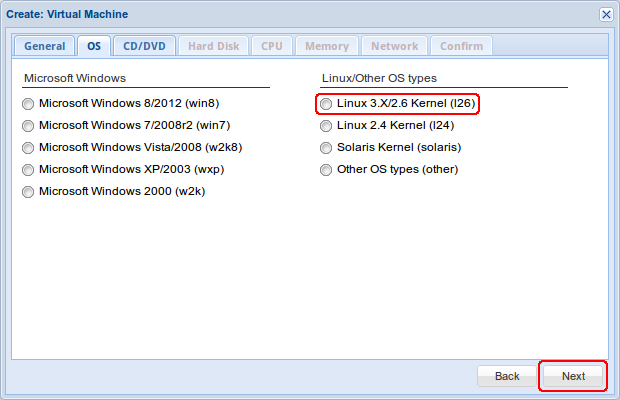Switch to the General tab

45,46
